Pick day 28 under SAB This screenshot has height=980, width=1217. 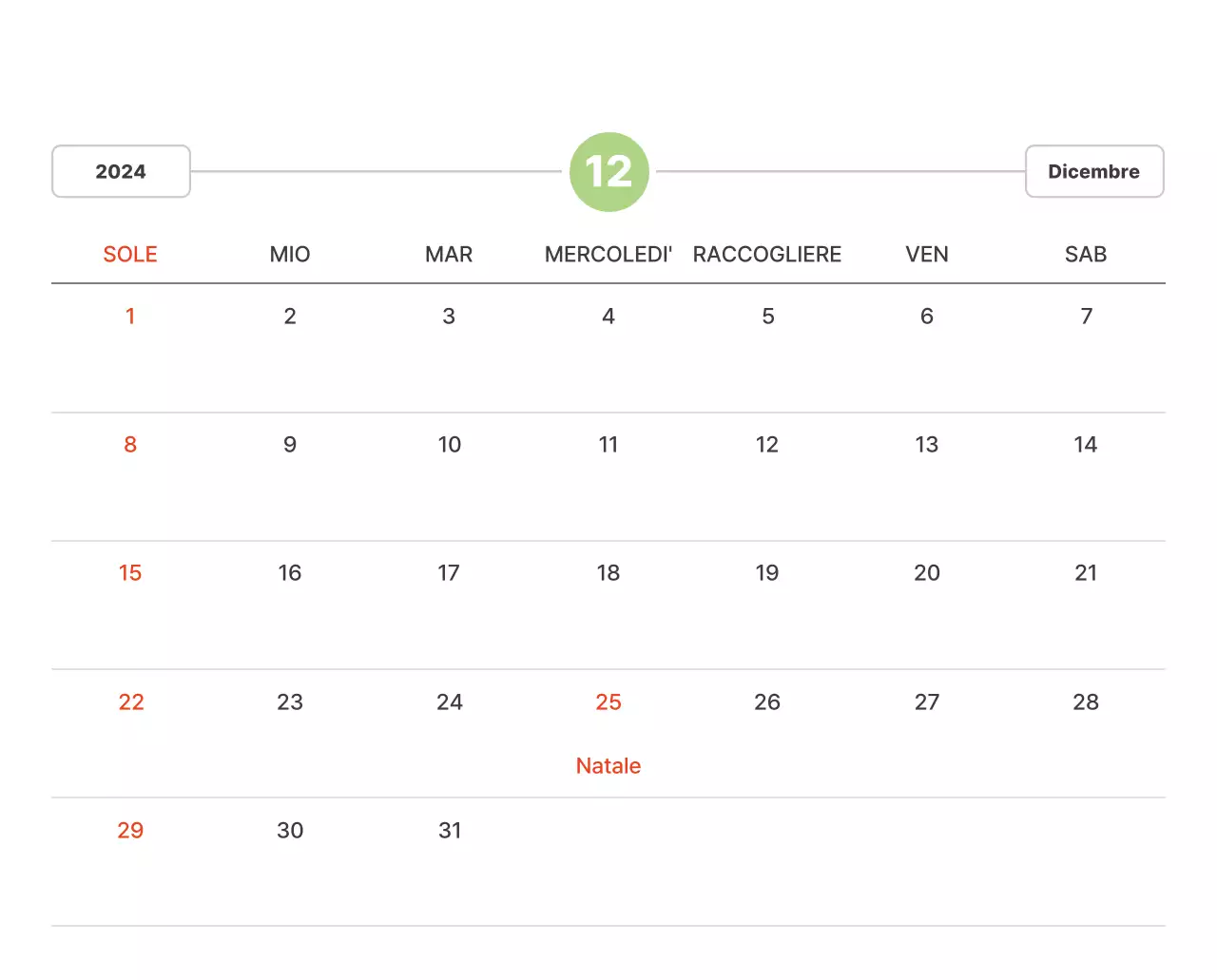click(x=1086, y=701)
